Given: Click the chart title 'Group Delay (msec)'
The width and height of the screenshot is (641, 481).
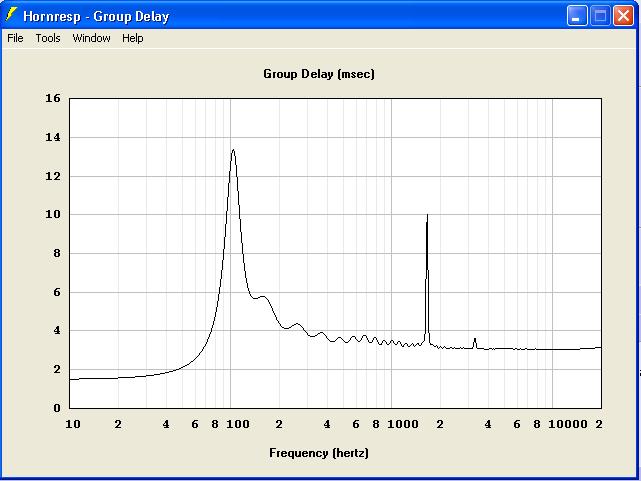Looking at the screenshot, I should coord(319,74).
